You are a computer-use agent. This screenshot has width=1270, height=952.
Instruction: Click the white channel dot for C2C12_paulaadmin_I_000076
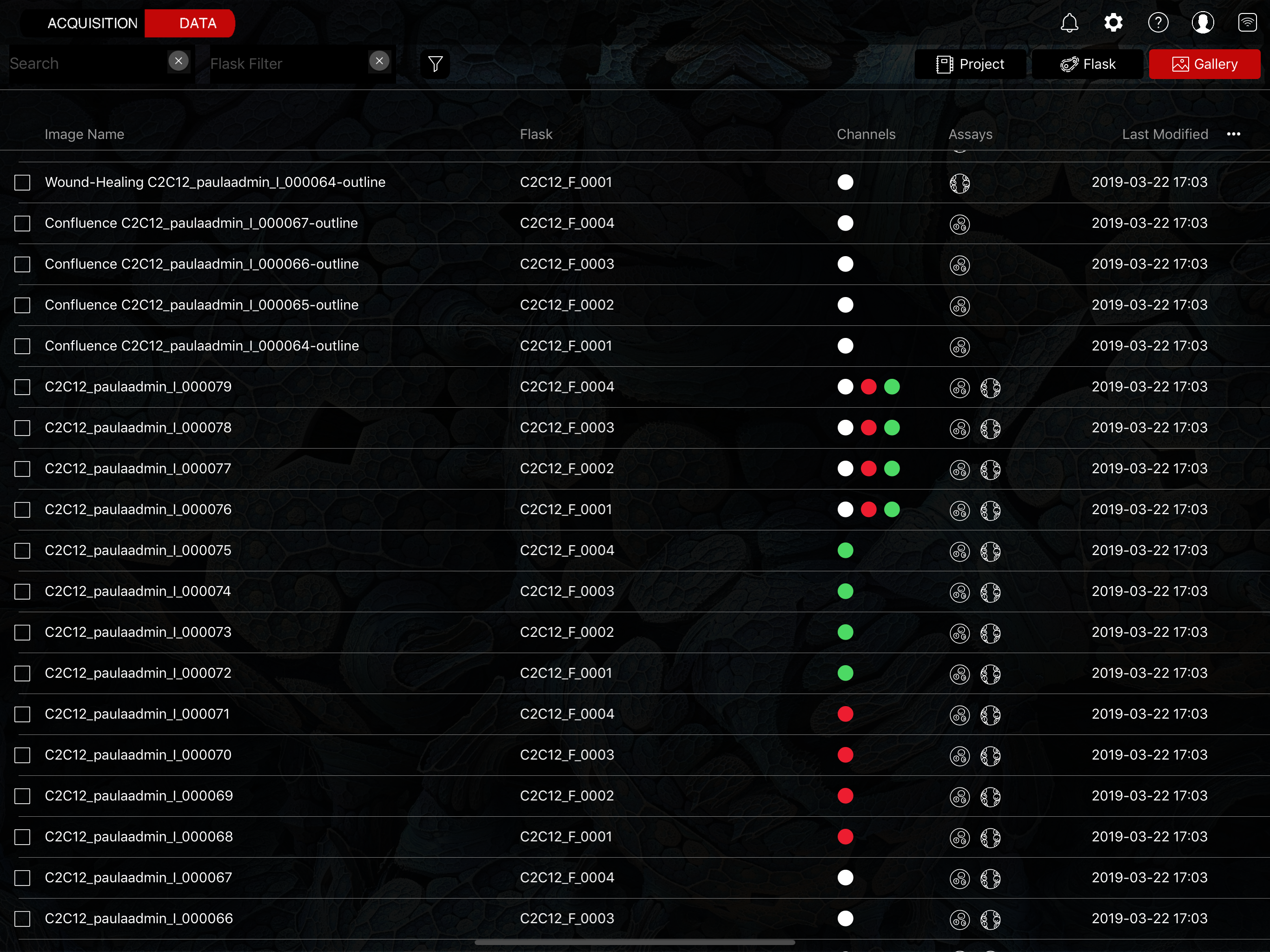845,510
